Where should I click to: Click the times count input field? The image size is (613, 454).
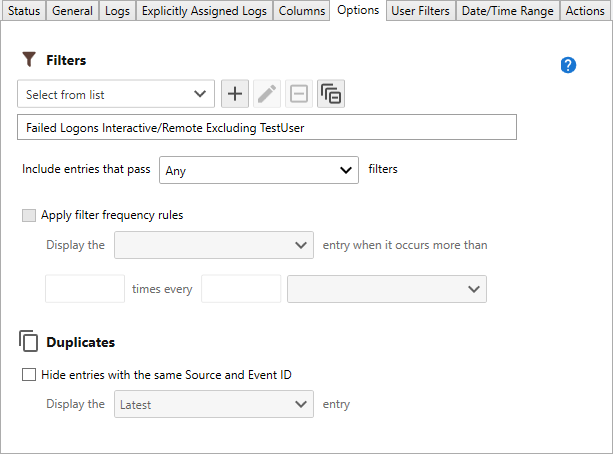click(x=85, y=289)
